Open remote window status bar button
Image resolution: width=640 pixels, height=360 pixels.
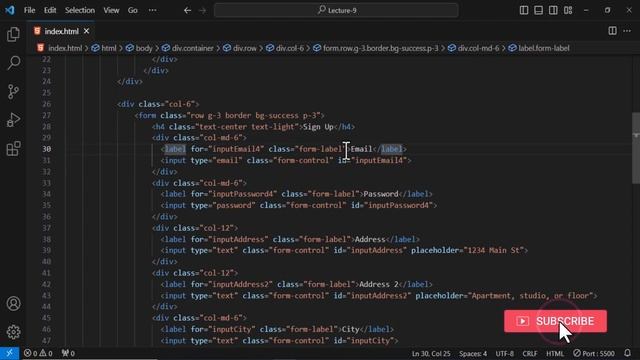[9, 353]
